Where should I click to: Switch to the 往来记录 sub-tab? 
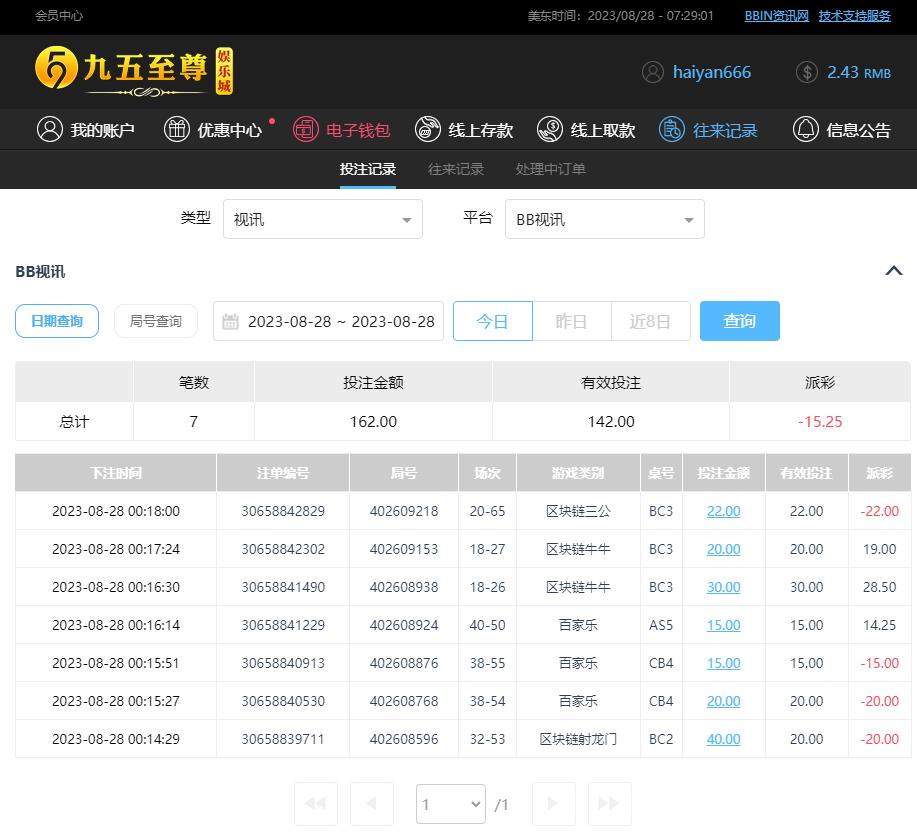coord(456,169)
